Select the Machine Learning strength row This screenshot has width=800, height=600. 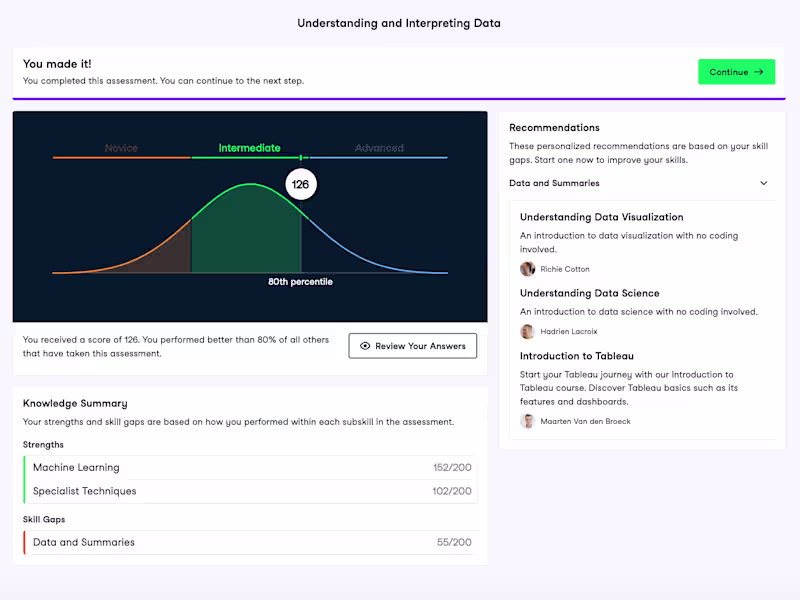point(251,467)
